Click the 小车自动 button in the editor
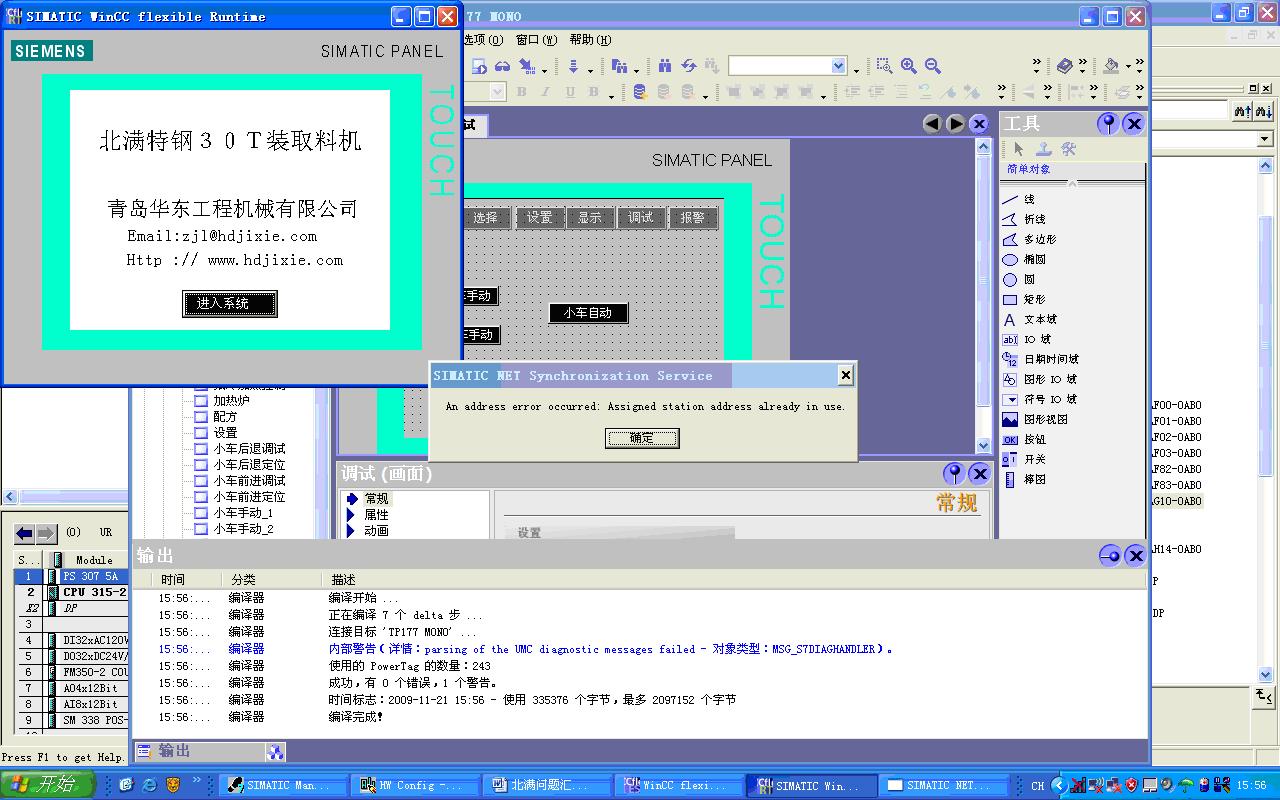Screen dimensions: 1280x800 tap(588, 313)
